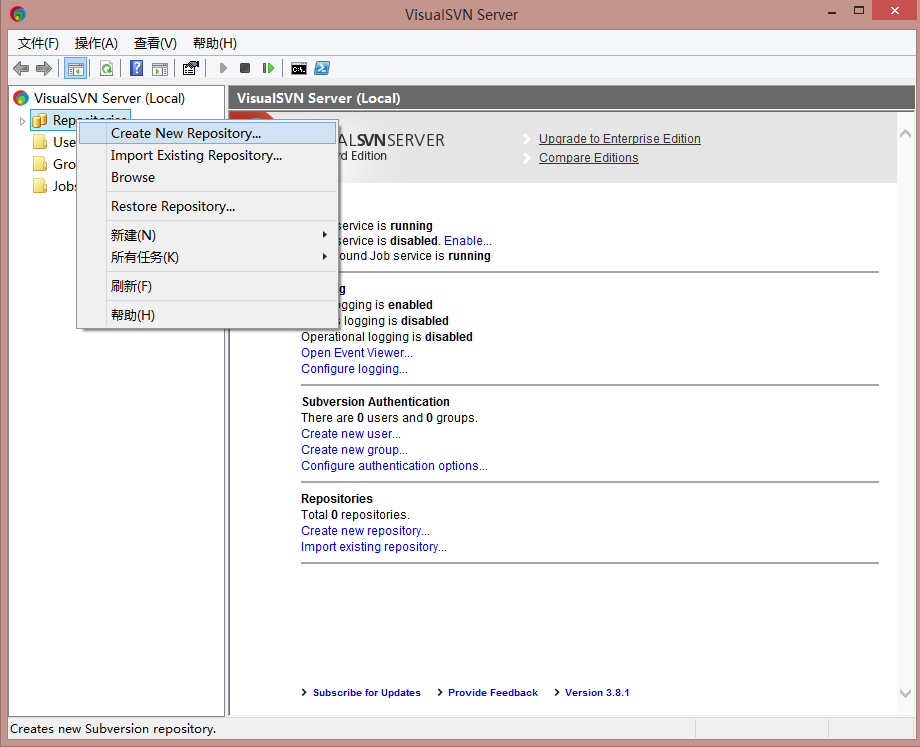Screen dimensions: 920x747
Task: Minimize the VisualSVN Server window
Action: [x=831, y=11]
